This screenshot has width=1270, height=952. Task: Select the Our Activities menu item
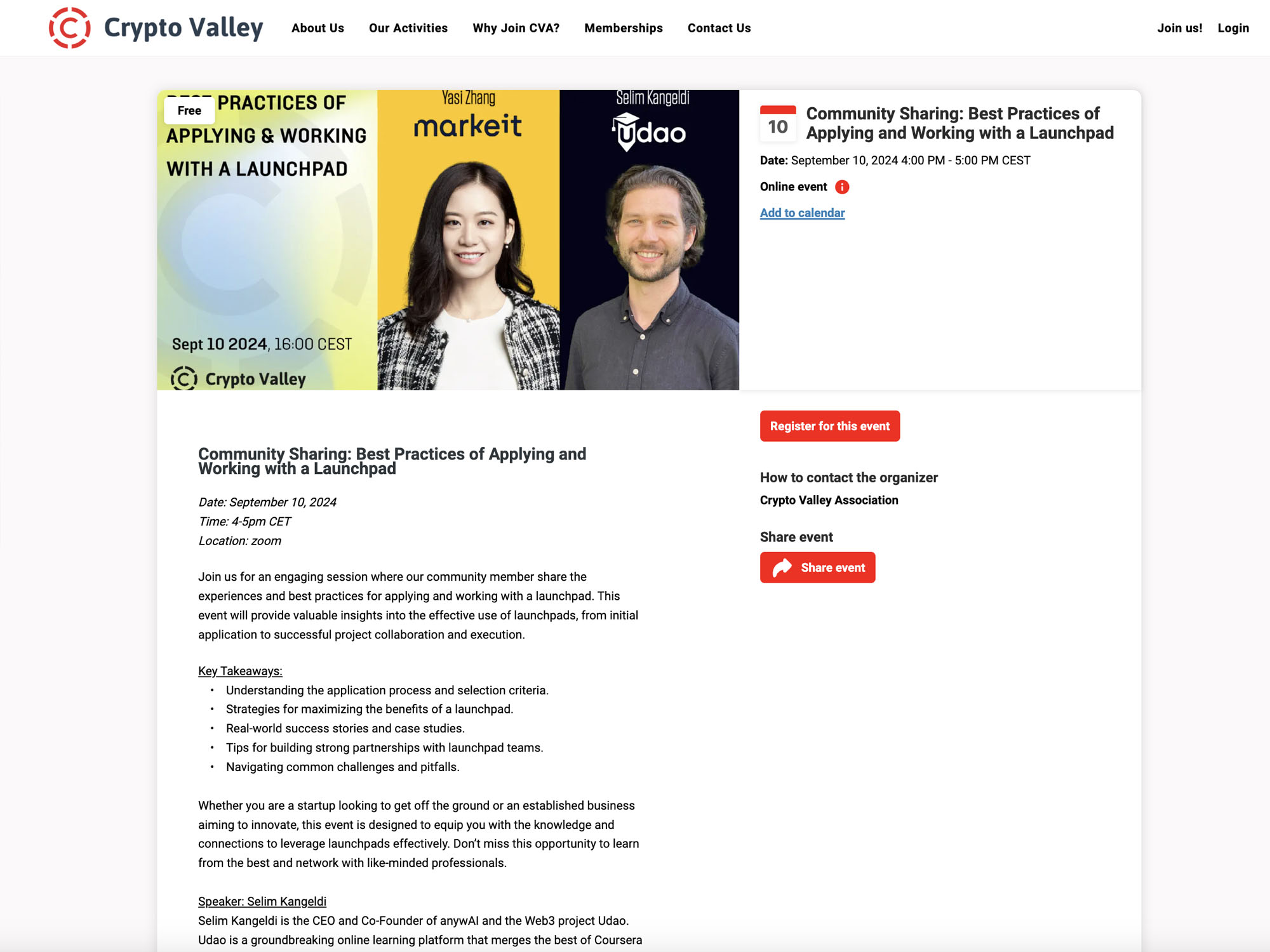point(408,28)
